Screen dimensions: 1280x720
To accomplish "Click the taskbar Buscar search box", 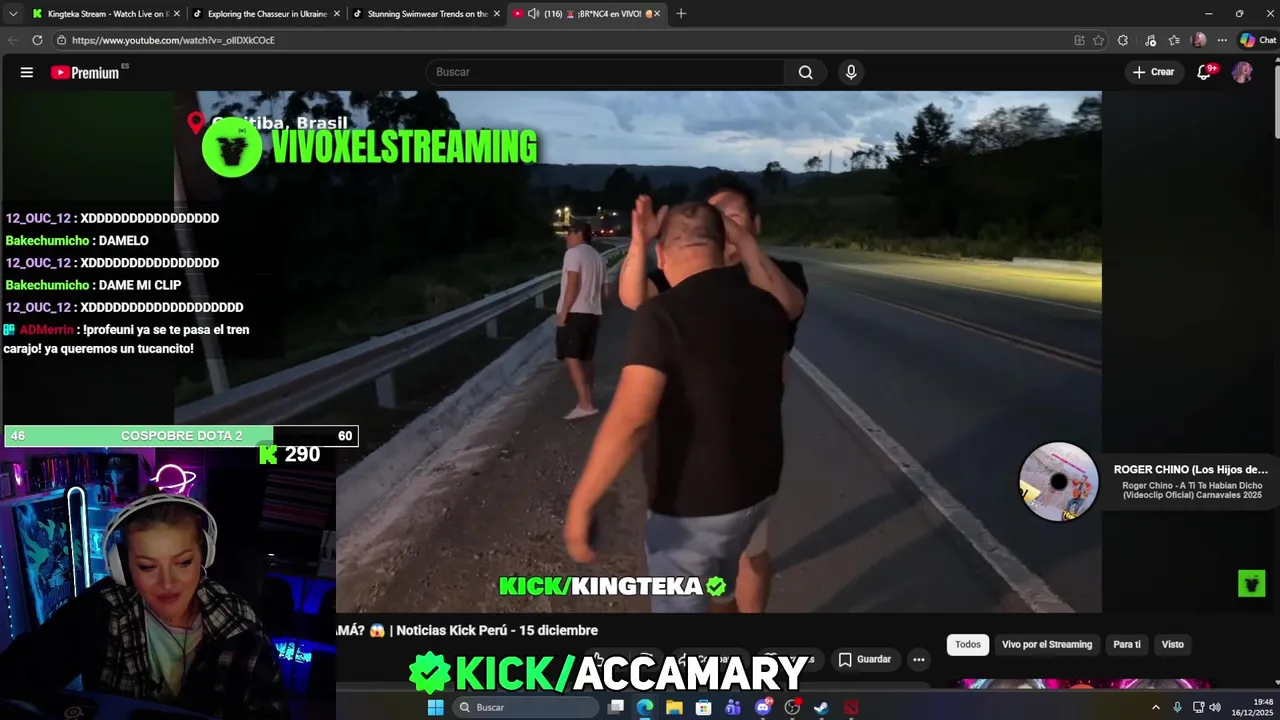I will pos(526,707).
